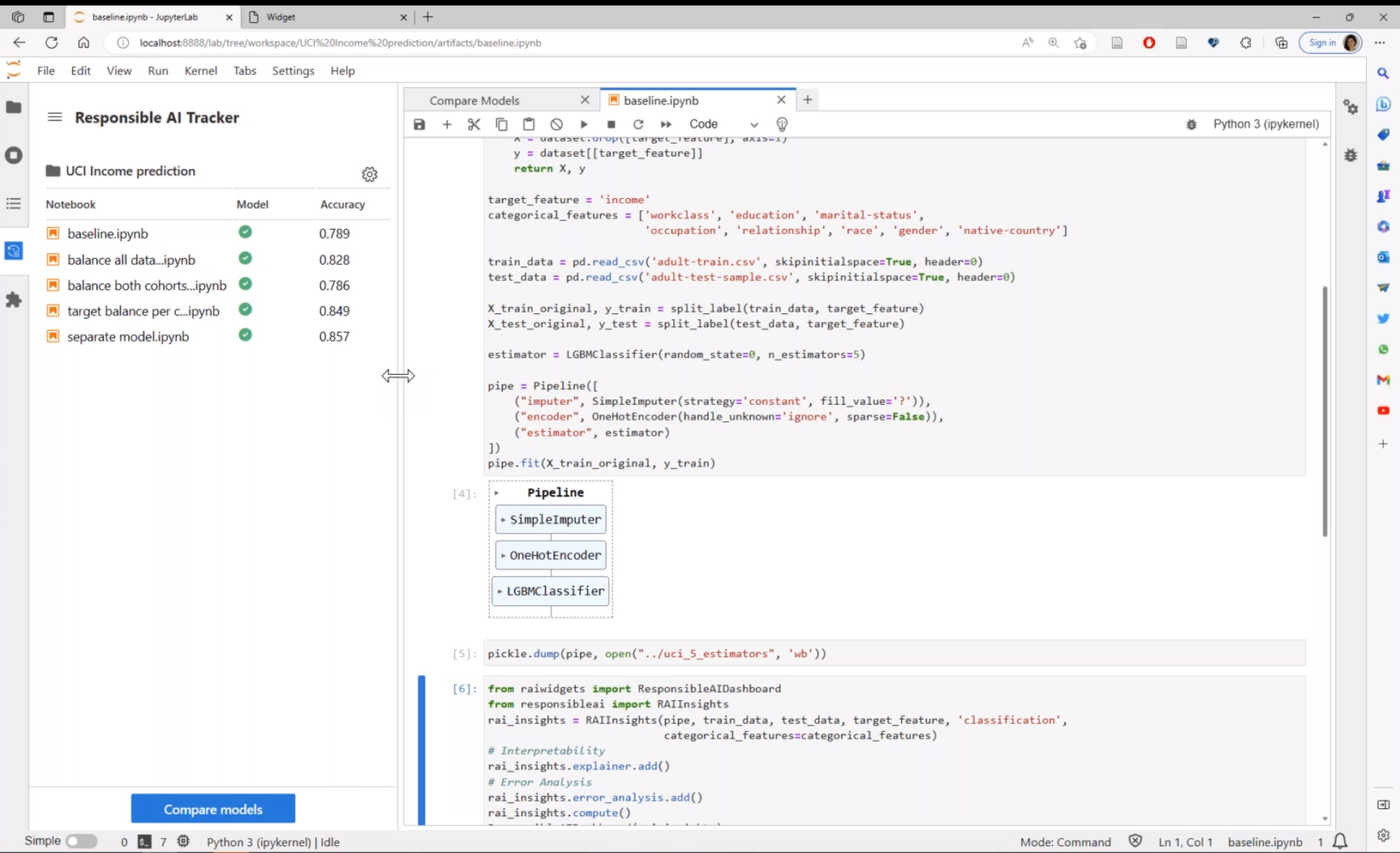The height and width of the screenshot is (853, 1400).
Task: Restart the kernel using circular arrow icon
Action: 638,124
